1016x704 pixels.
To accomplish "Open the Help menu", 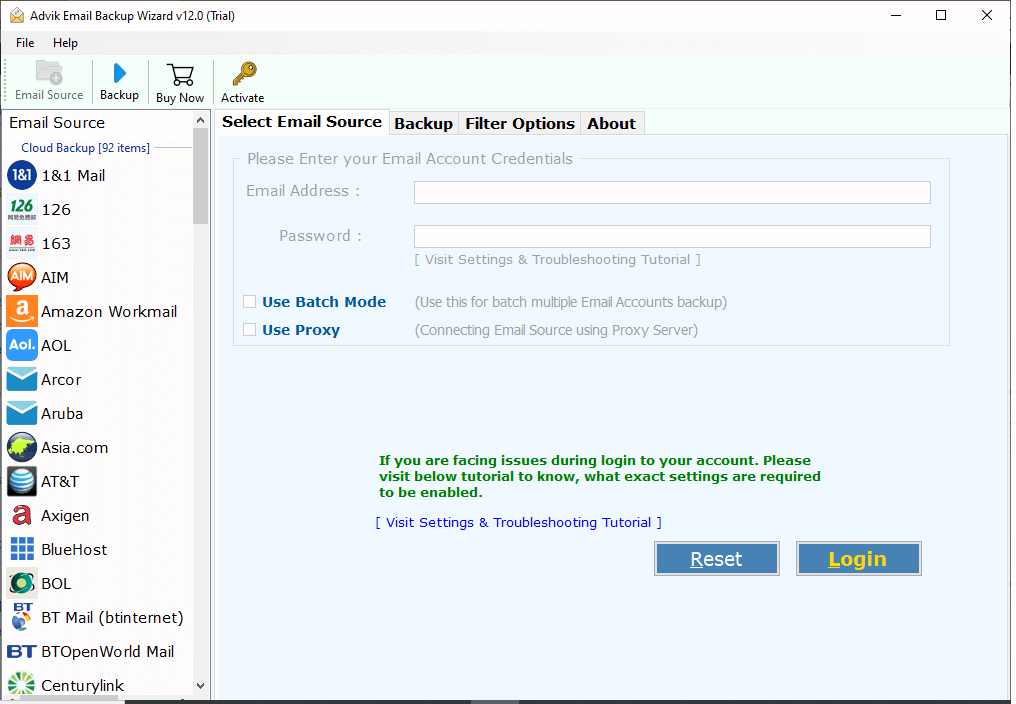I will tap(65, 43).
